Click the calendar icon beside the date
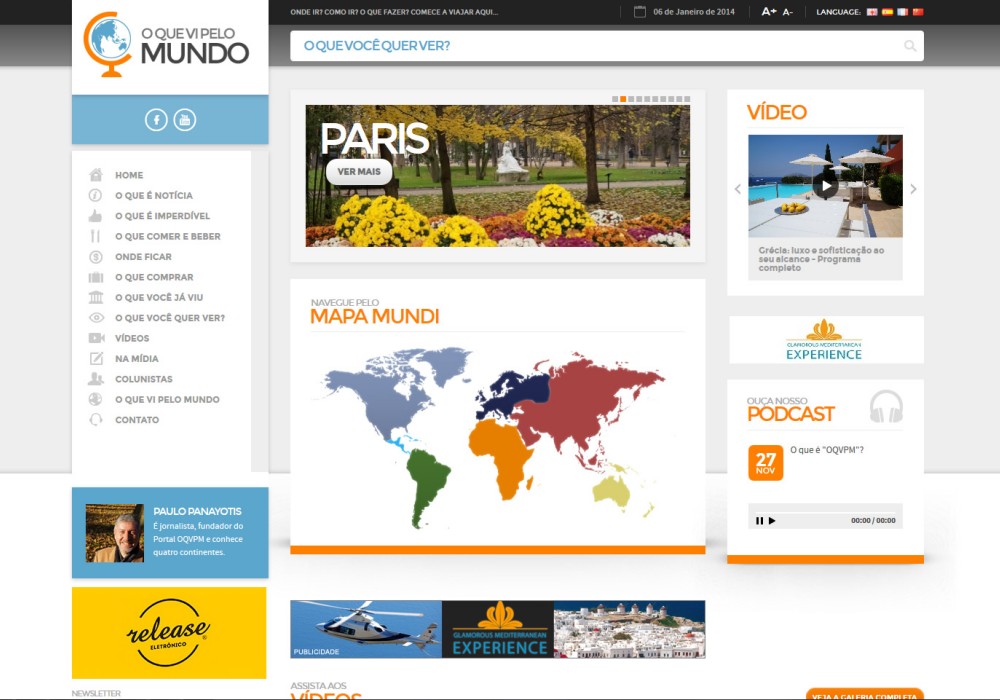This screenshot has width=1000, height=700. point(640,12)
